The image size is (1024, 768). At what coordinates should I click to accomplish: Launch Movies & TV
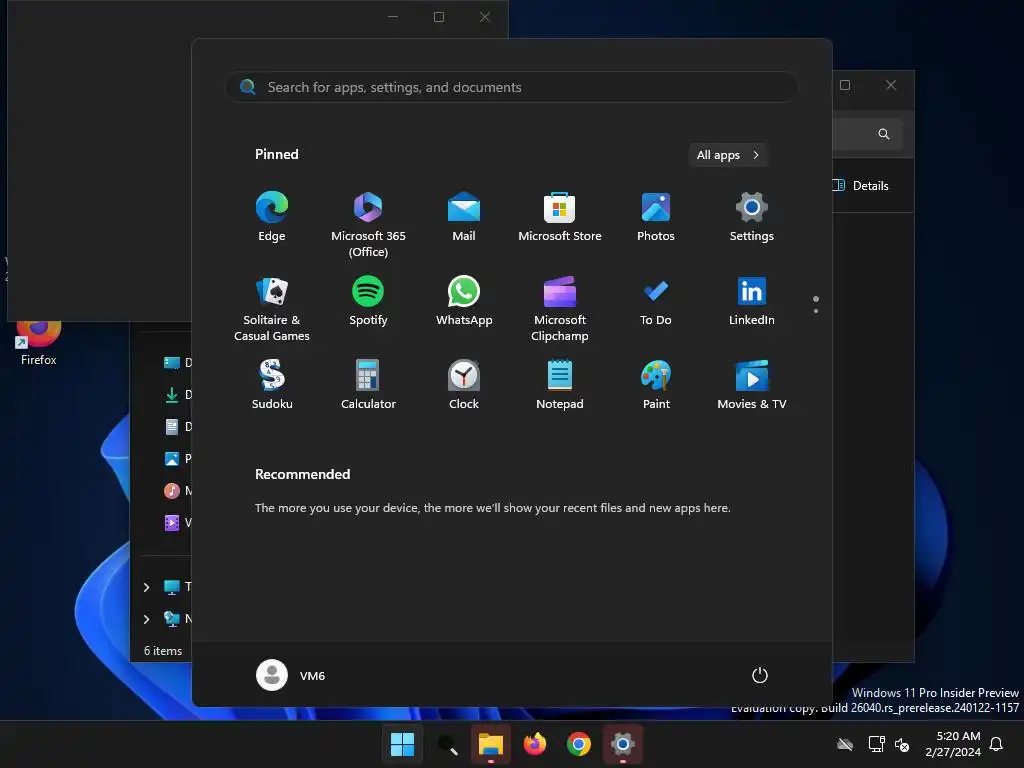(x=752, y=384)
